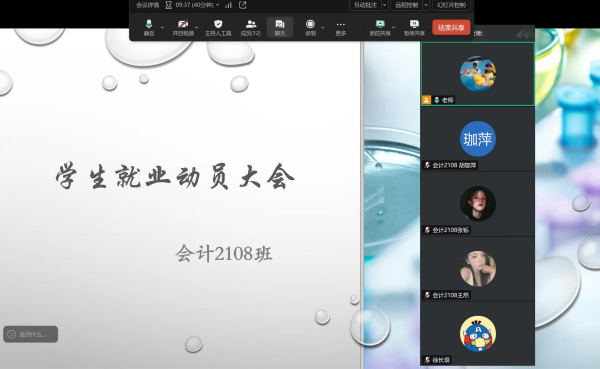Open 主持人工具 host tools shield icon
Viewport: 600px width, 369px height.
pyautogui.click(x=218, y=28)
